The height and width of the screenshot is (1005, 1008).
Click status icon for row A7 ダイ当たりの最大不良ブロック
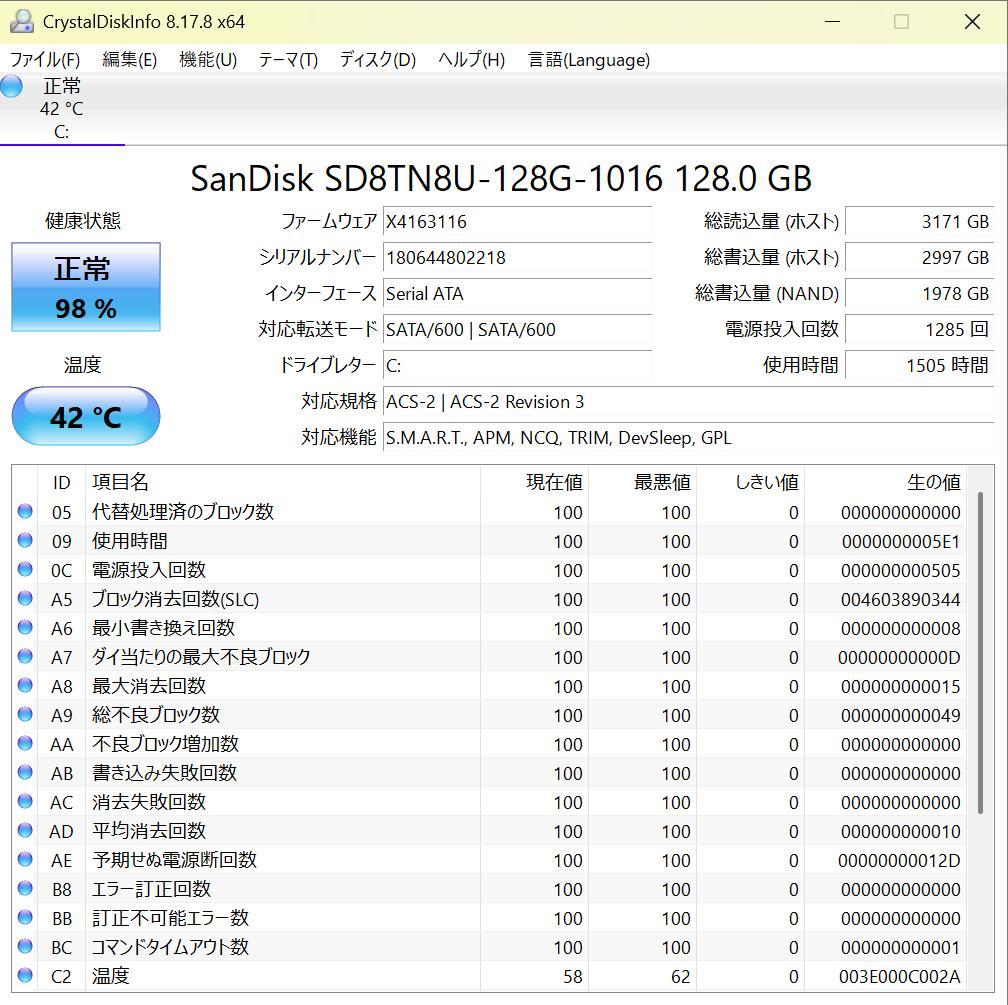(25, 656)
